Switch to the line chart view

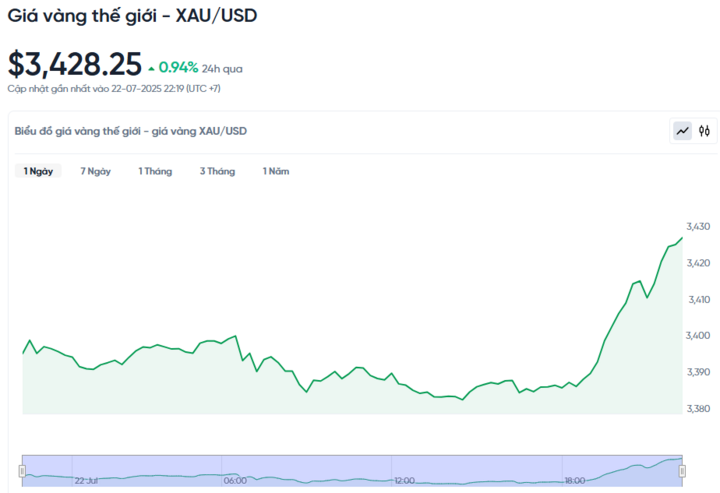pyautogui.click(x=683, y=131)
